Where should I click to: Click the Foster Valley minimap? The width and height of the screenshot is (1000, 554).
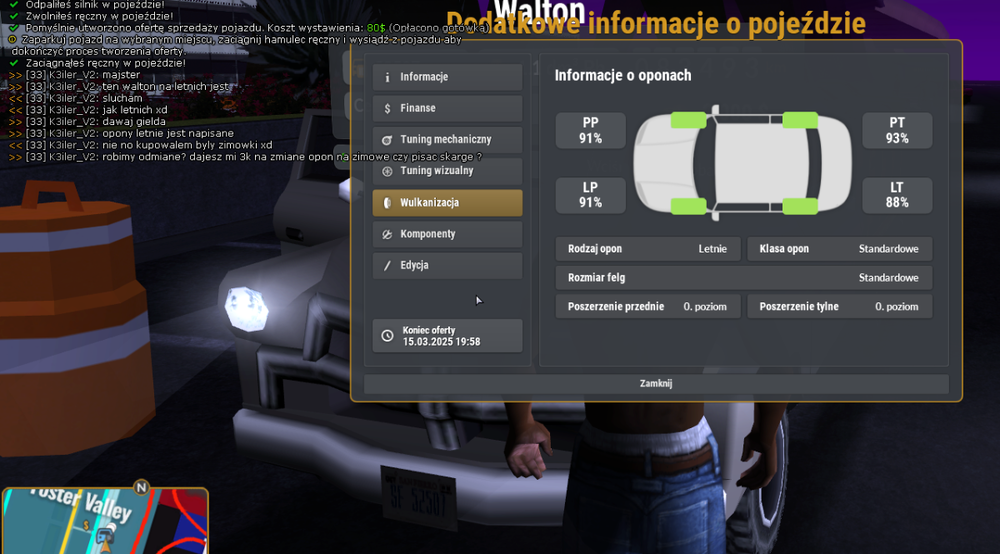pos(105,521)
